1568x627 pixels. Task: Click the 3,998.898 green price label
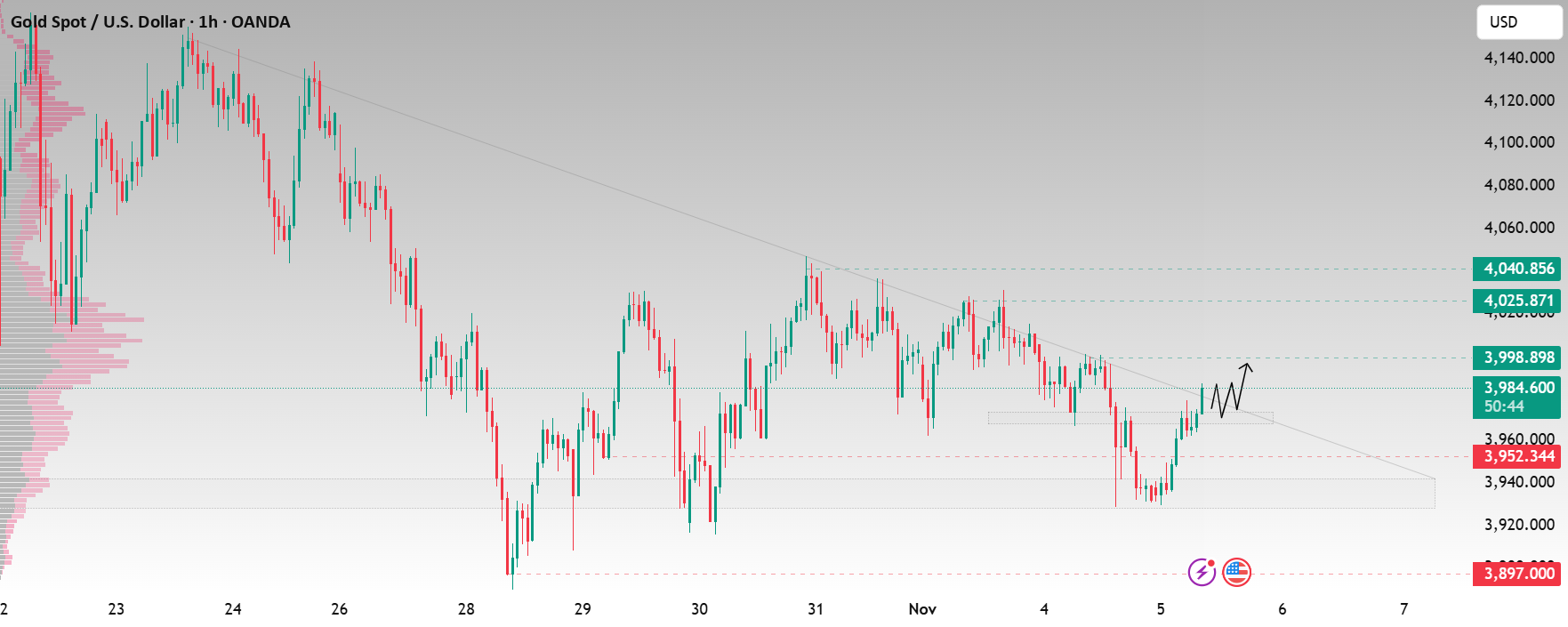coord(1517,358)
